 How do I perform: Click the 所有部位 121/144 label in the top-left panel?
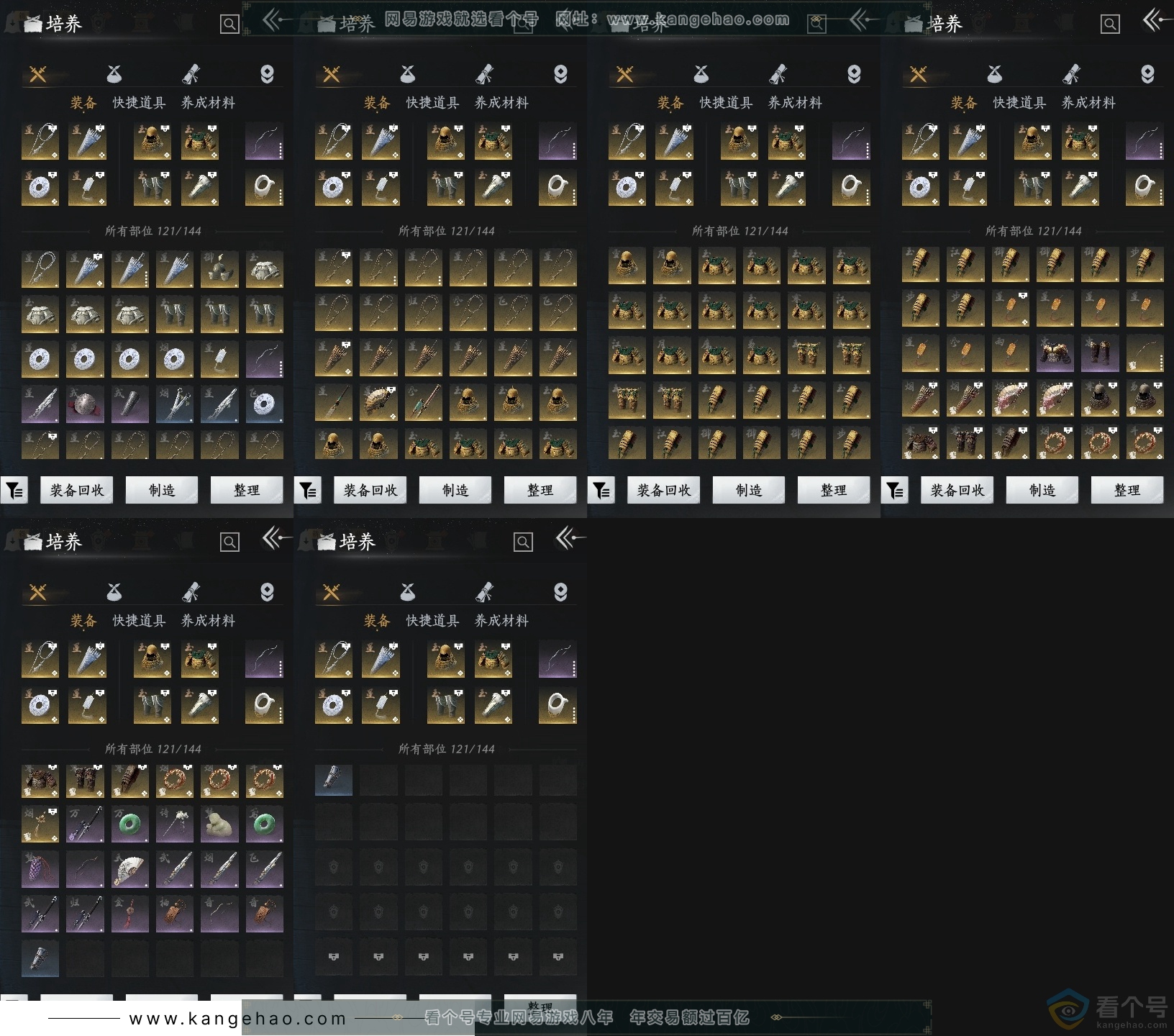(x=153, y=231)
